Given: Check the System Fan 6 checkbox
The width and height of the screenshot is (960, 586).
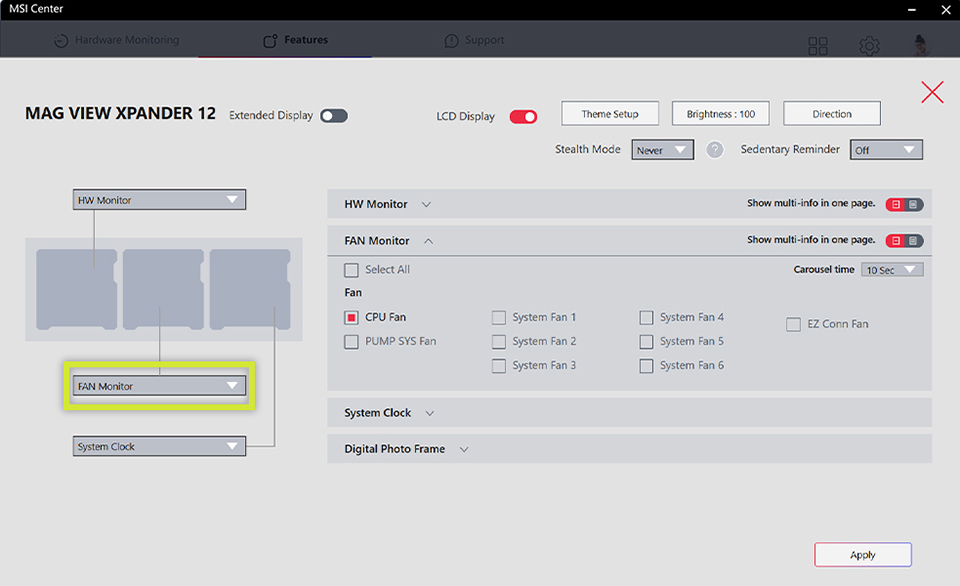Looking at the screenshot, I should click(646, 366).
